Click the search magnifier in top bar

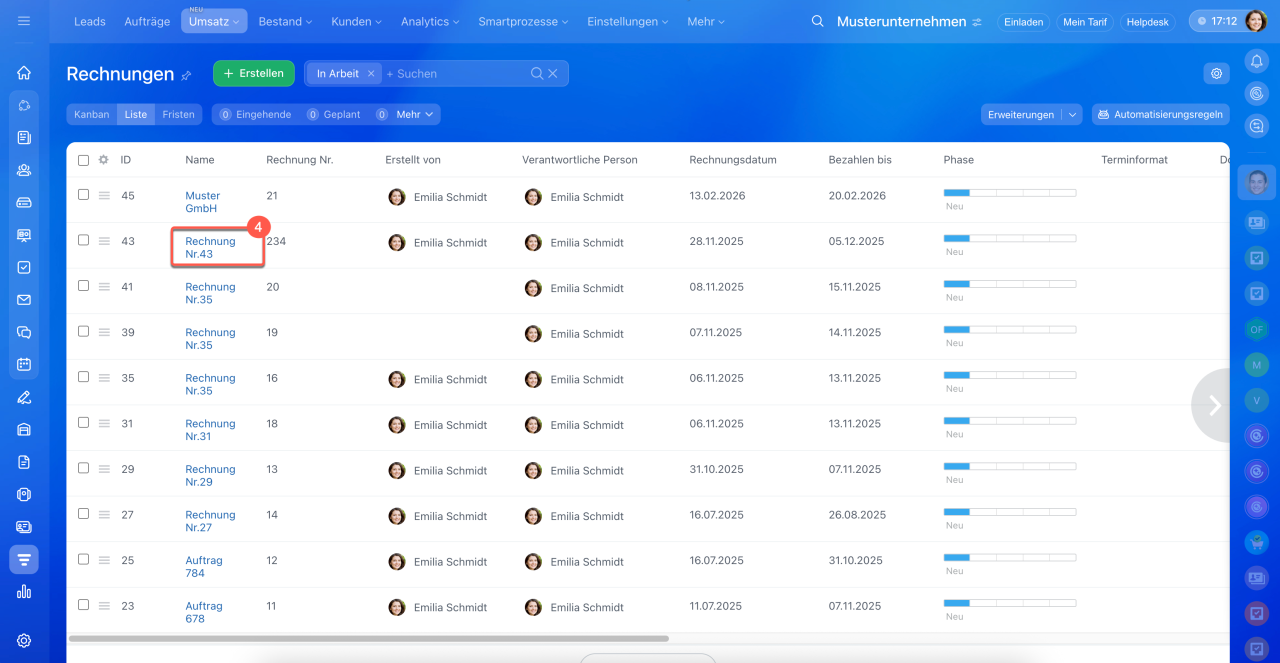[x=818, y=21]
